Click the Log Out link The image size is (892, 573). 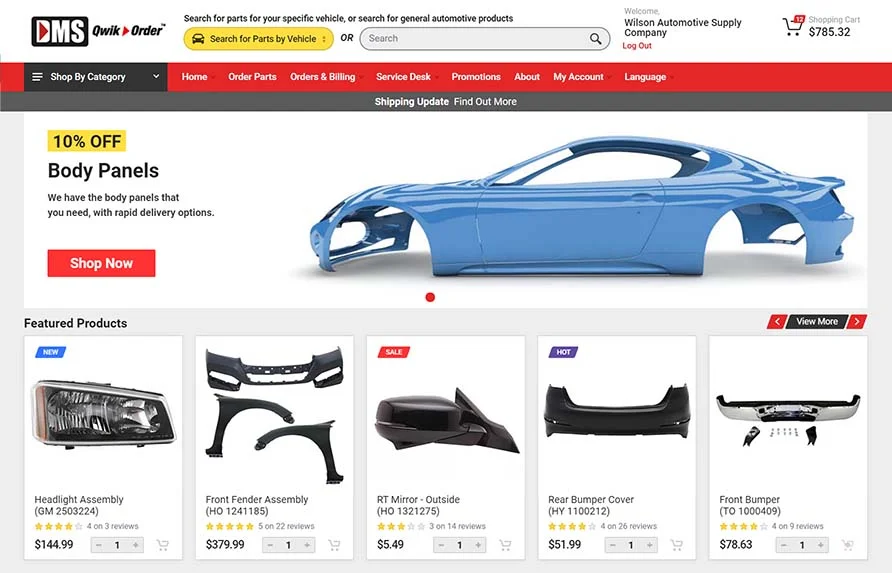coord(637,46)
